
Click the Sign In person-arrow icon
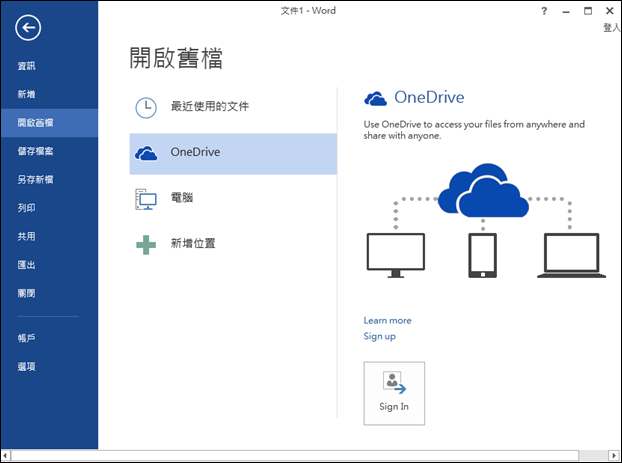click(x=394, y=383)
